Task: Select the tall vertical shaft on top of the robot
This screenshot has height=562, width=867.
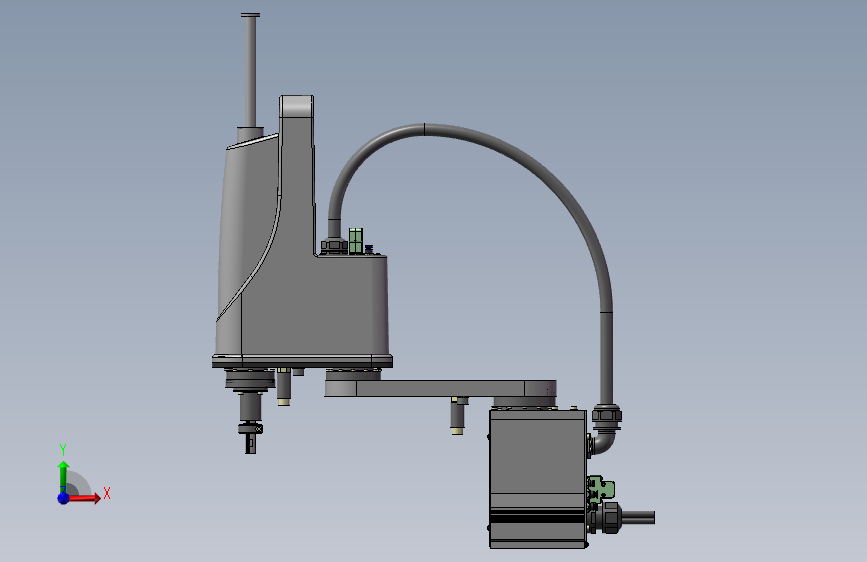Action: click(250, 71)
